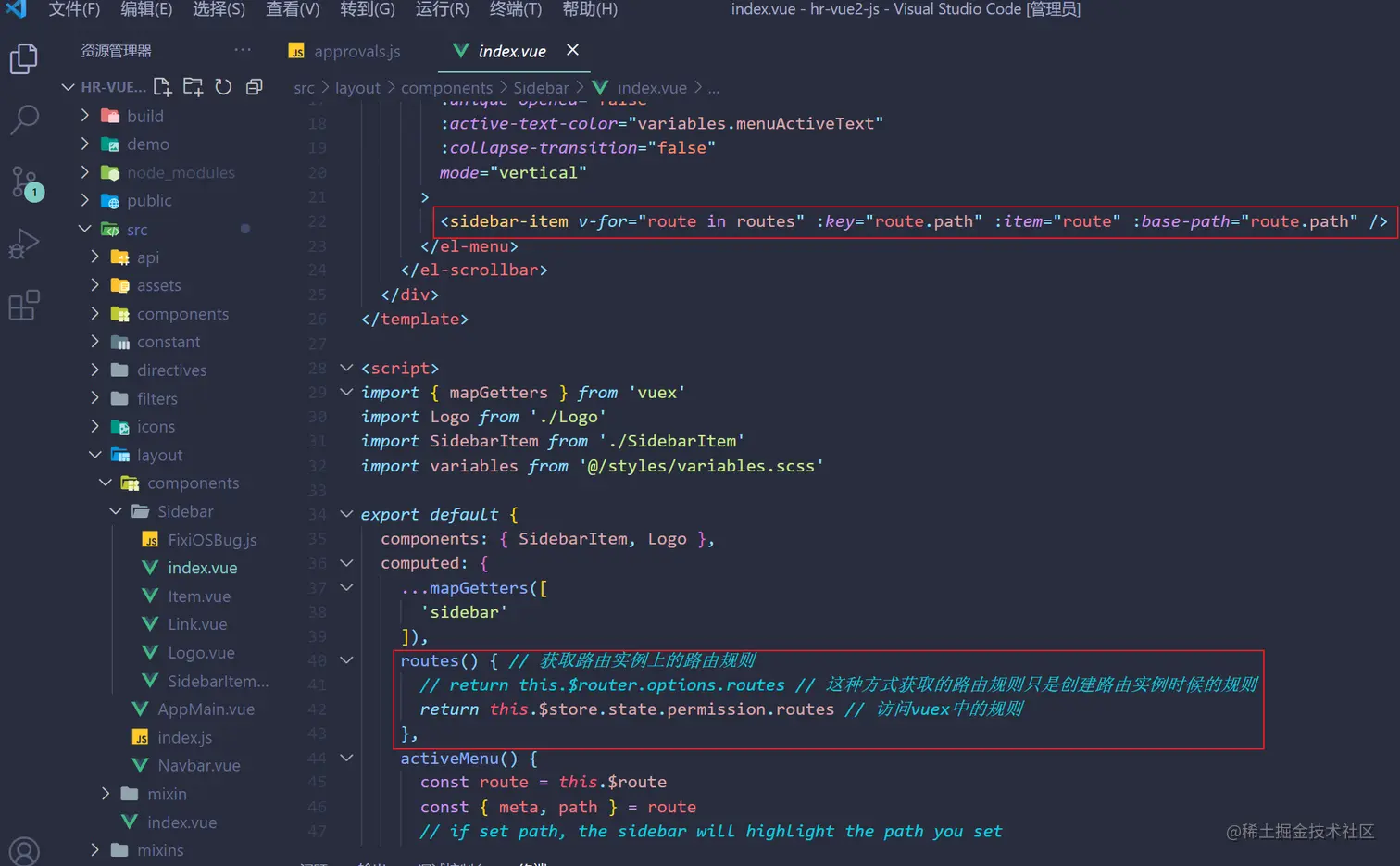Collapse the layout folder
This screenshot has height=866, width=1400.
coord(159,456)
